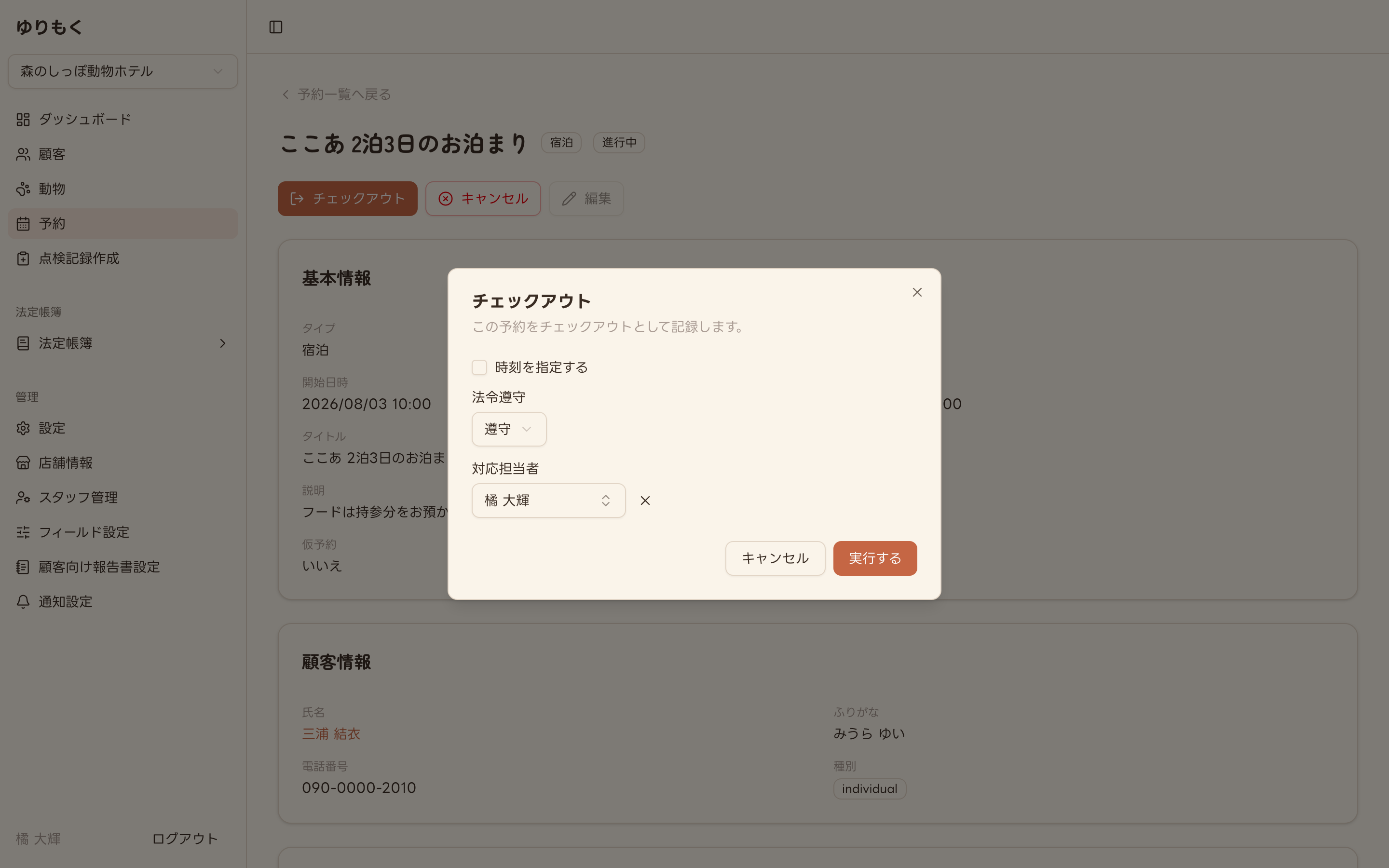Open the 森のしっぽ動物ホテル store selector

[123, 71]
